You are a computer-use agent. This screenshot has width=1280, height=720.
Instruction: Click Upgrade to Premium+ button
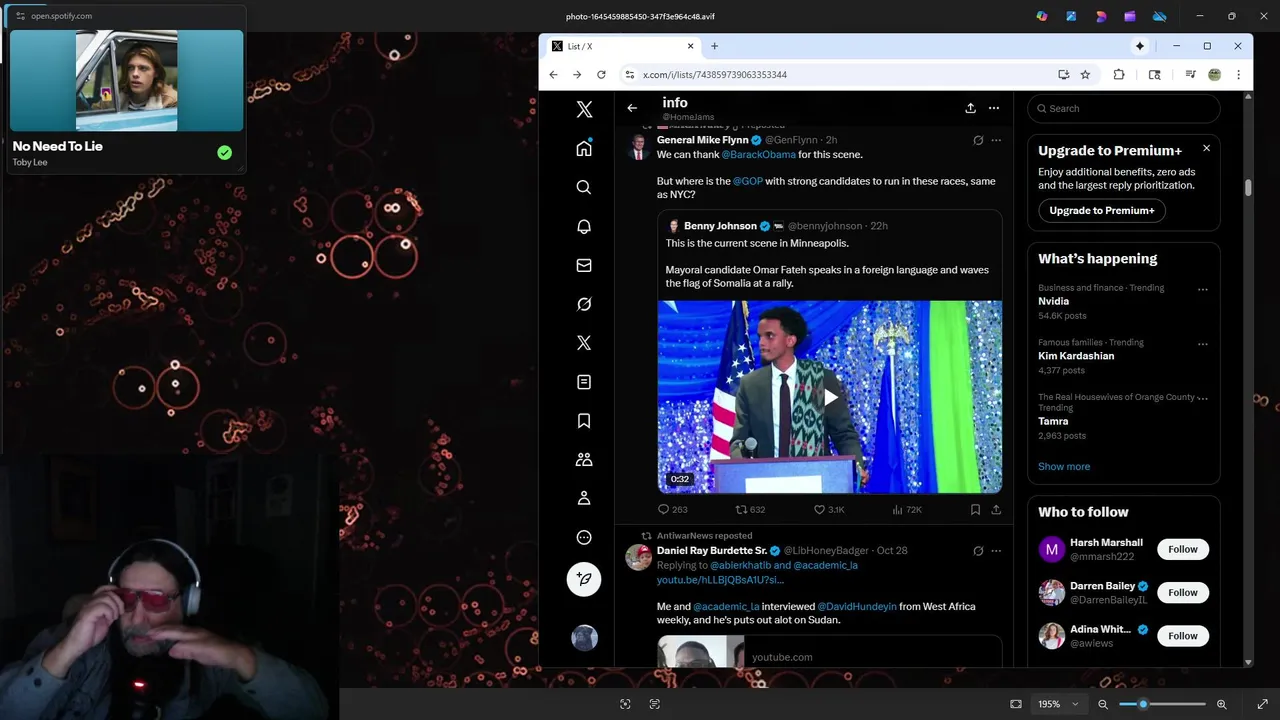pos(1101,210)
